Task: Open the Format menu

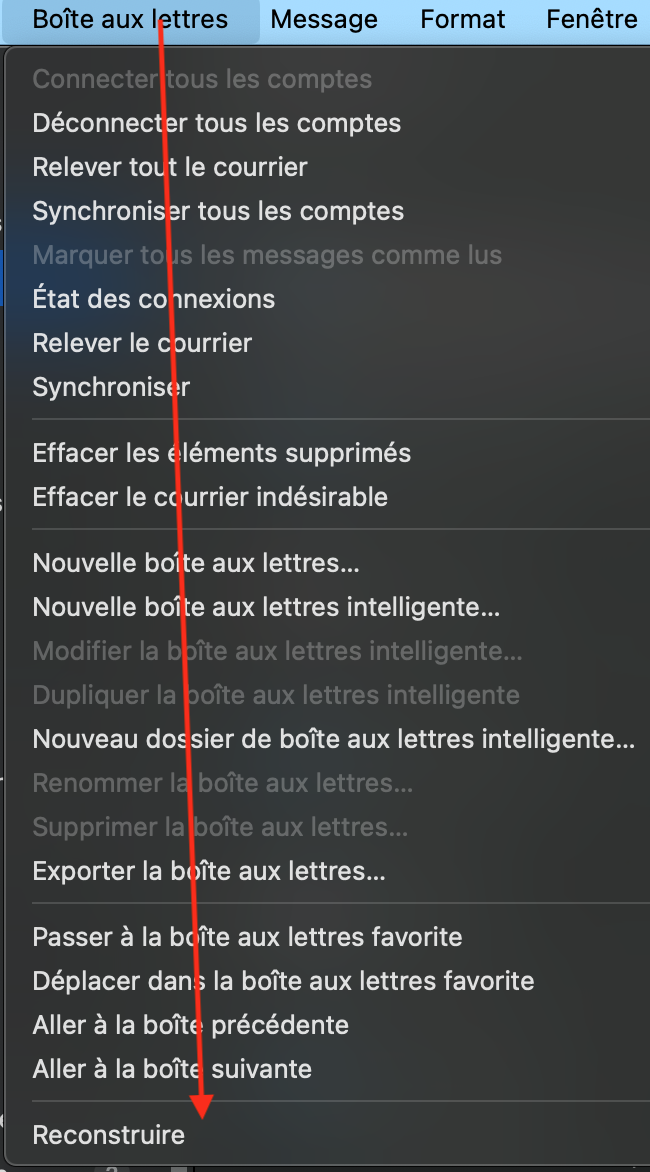Action: [x=463, y=19]
